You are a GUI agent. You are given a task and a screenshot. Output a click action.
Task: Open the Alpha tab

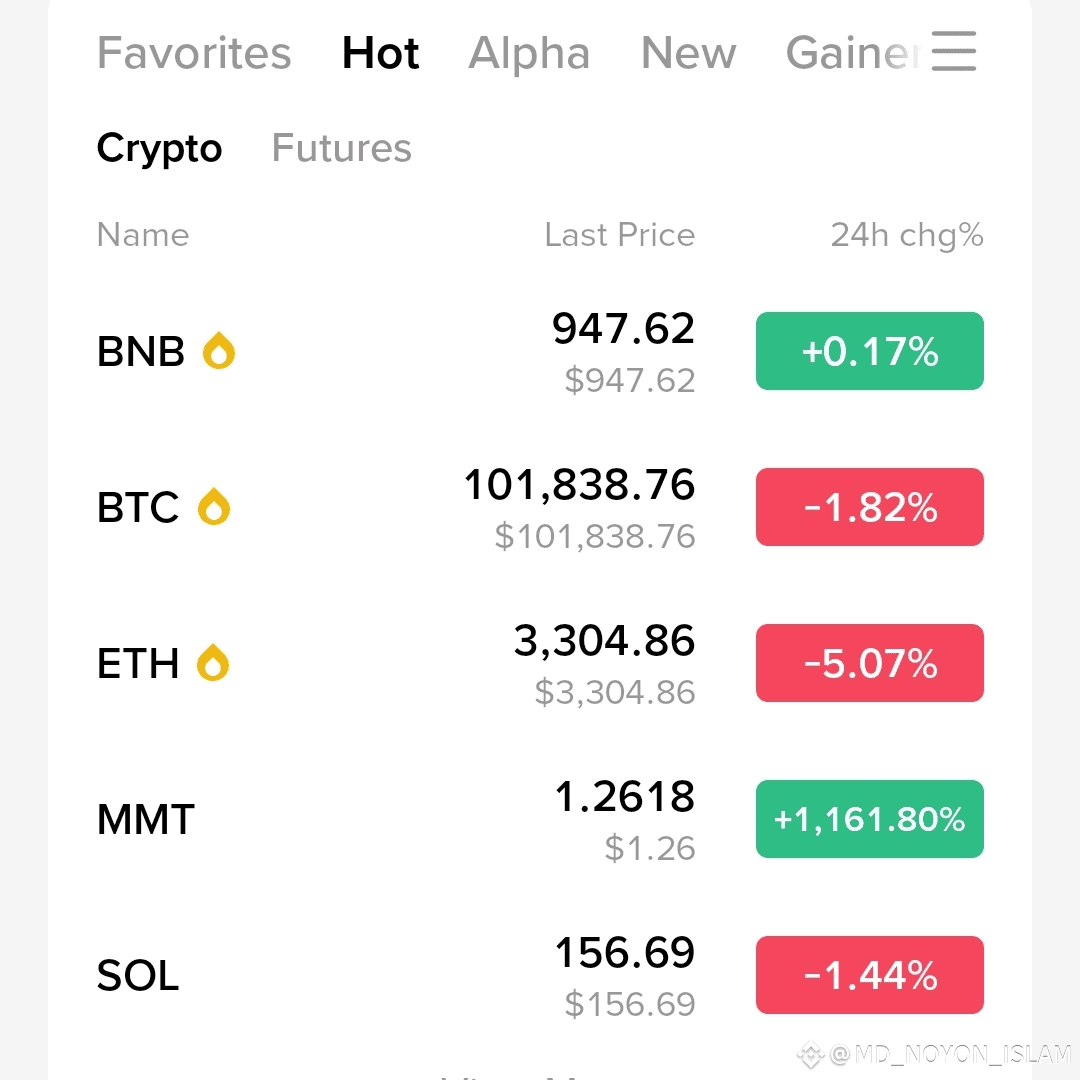coord(529,53)
